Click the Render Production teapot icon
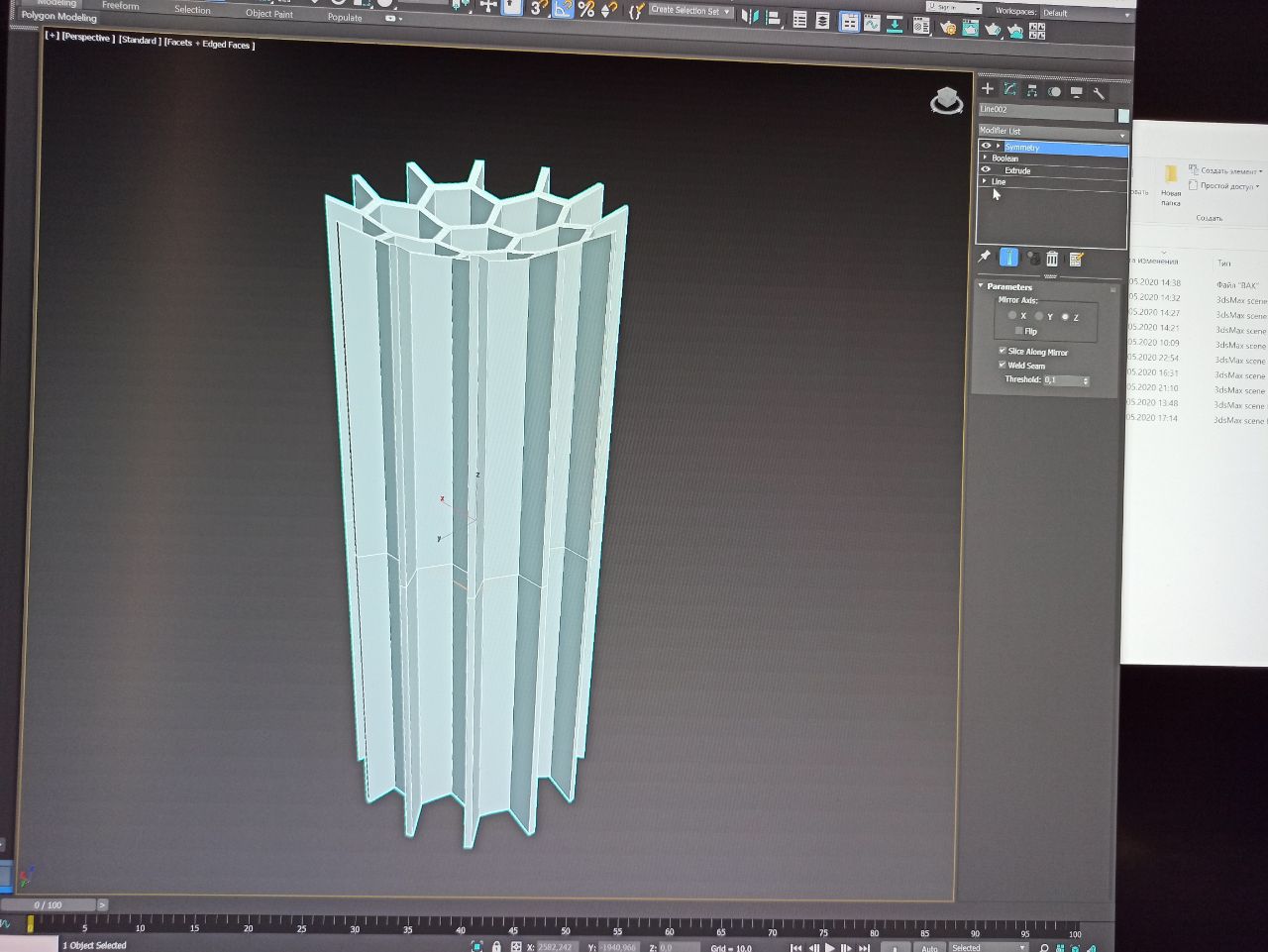This screenshot has width=1268, height=952. click(993, 30)
